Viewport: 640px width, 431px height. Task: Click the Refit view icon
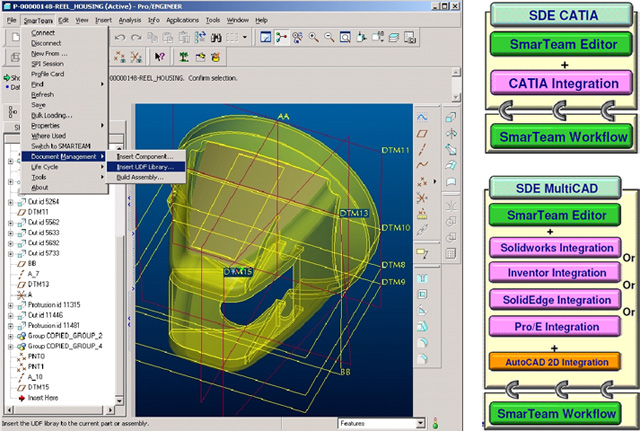[x=345, y=38]
